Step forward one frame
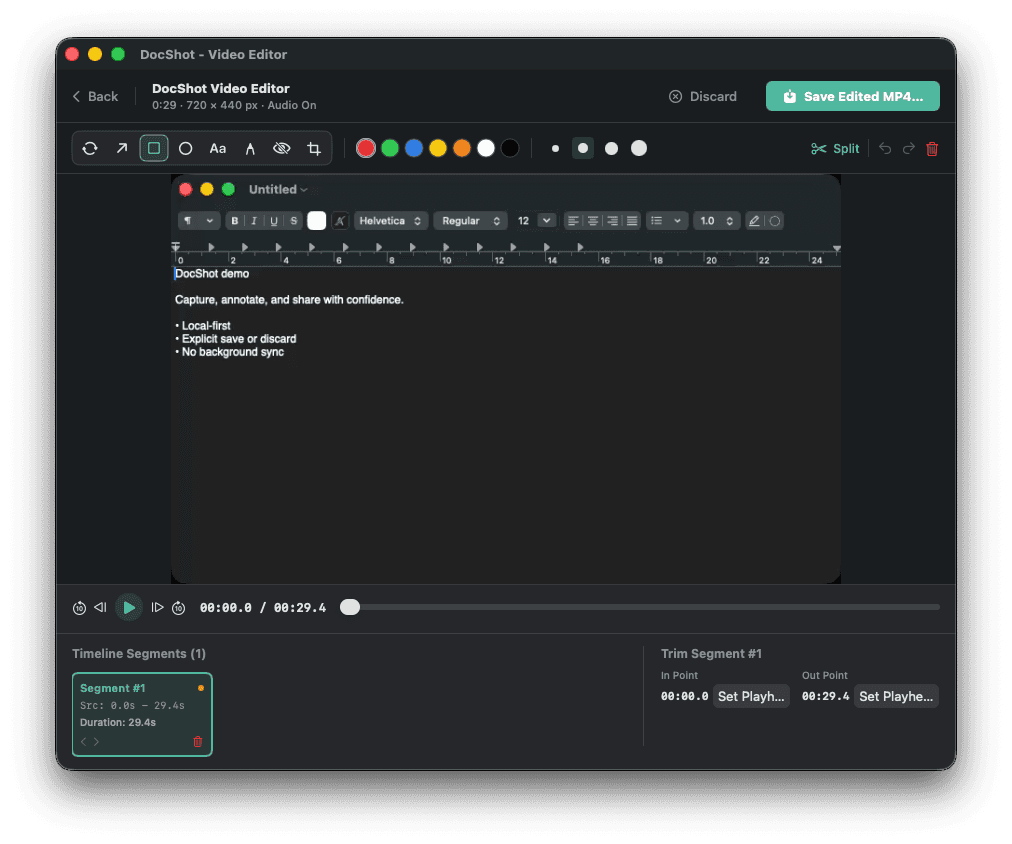Viewport: 1012px width, 844px height. (x=157, y=607)
